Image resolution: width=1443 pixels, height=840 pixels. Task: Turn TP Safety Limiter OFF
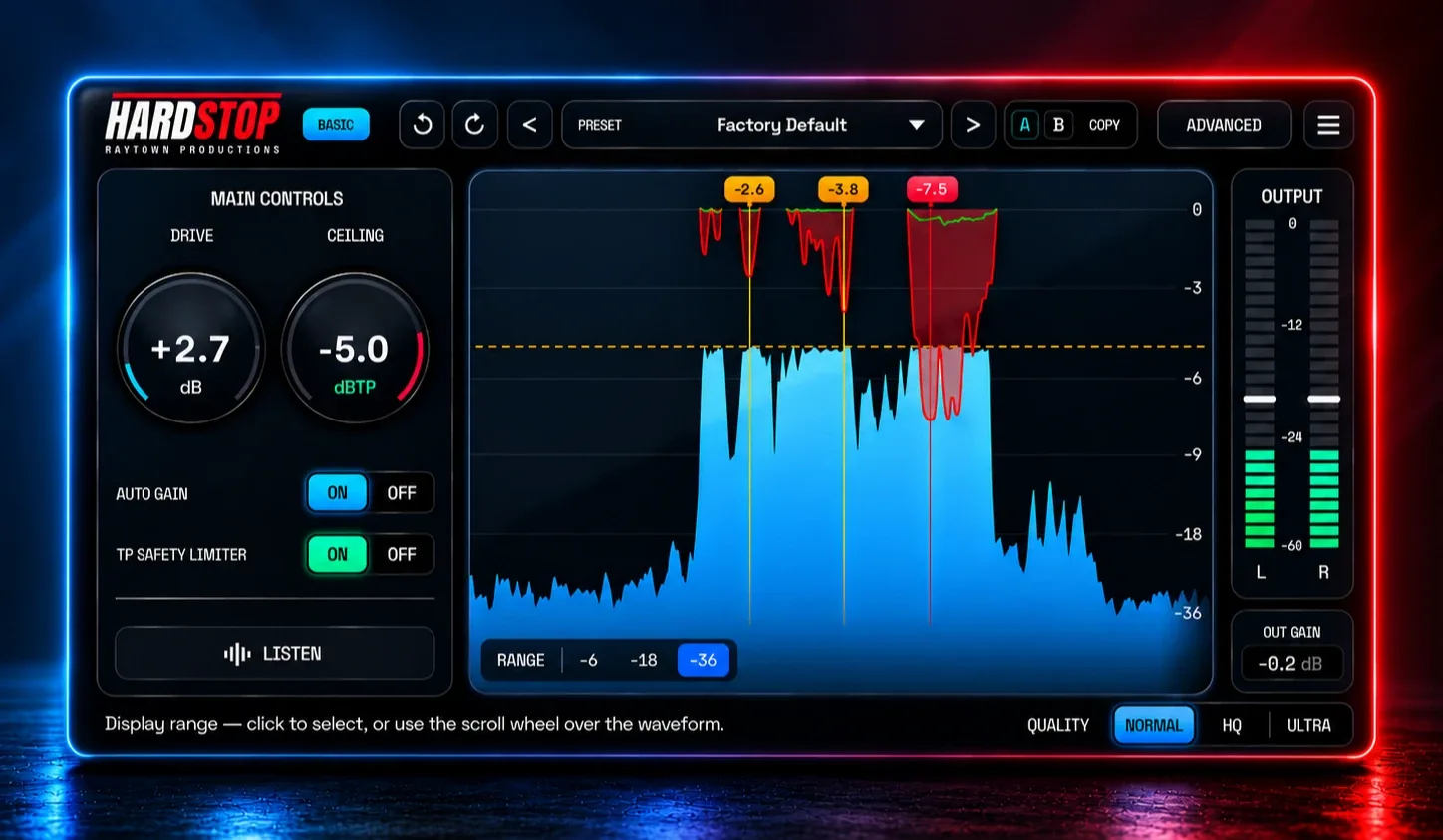tap(402, 554)
